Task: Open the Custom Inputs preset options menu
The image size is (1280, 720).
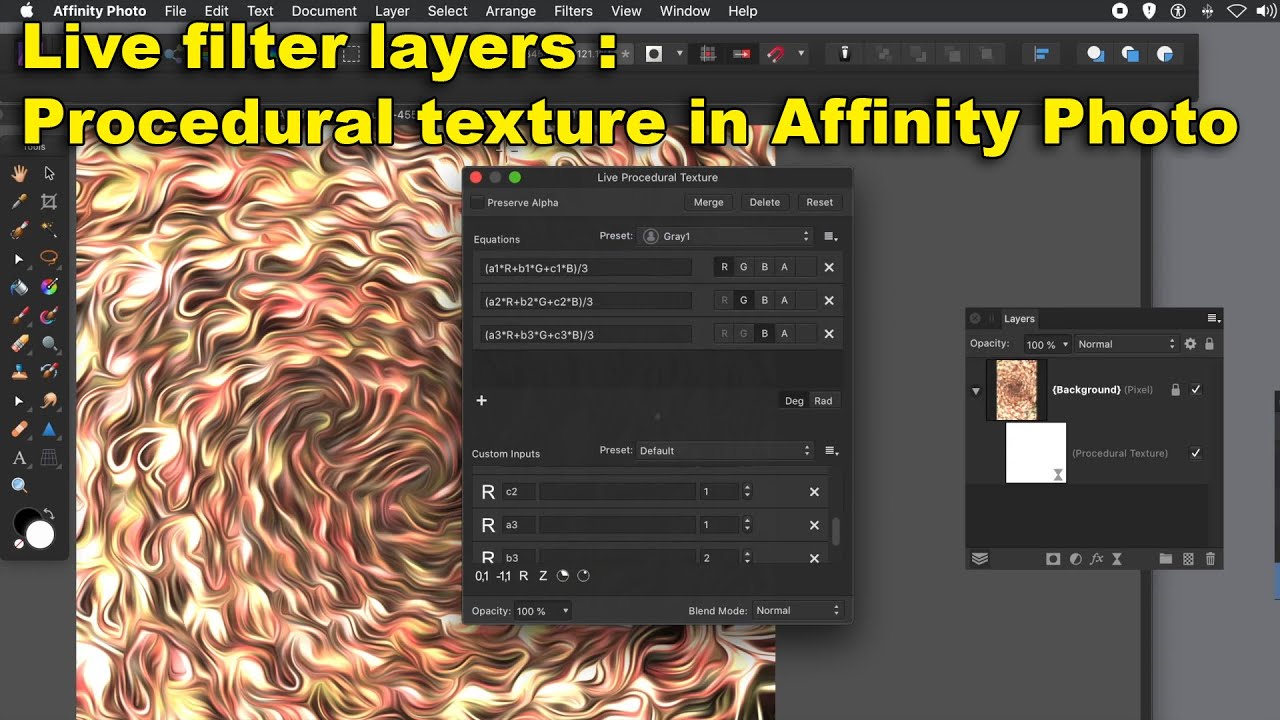Action: (830, 451)
